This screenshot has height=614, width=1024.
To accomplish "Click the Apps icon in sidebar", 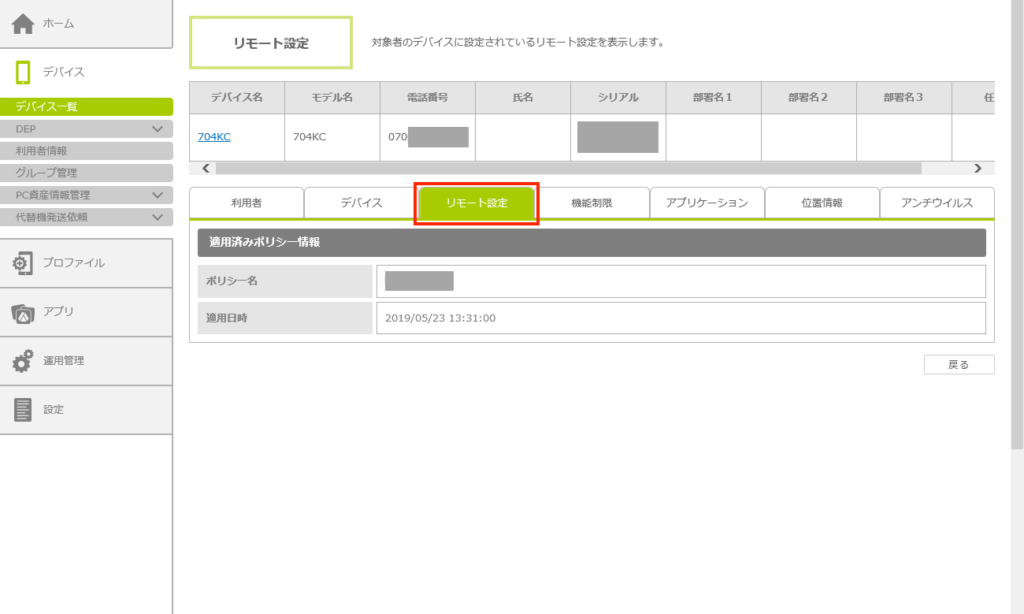I will tap(23, 312).
